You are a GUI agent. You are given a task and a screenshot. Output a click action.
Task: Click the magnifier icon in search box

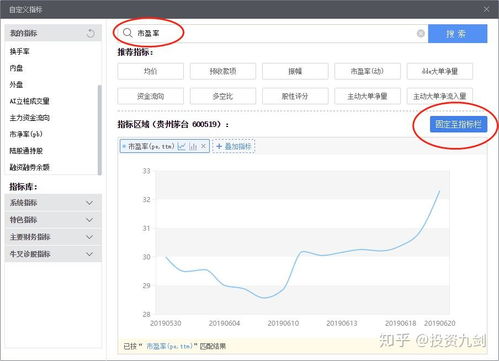point(127,33)
